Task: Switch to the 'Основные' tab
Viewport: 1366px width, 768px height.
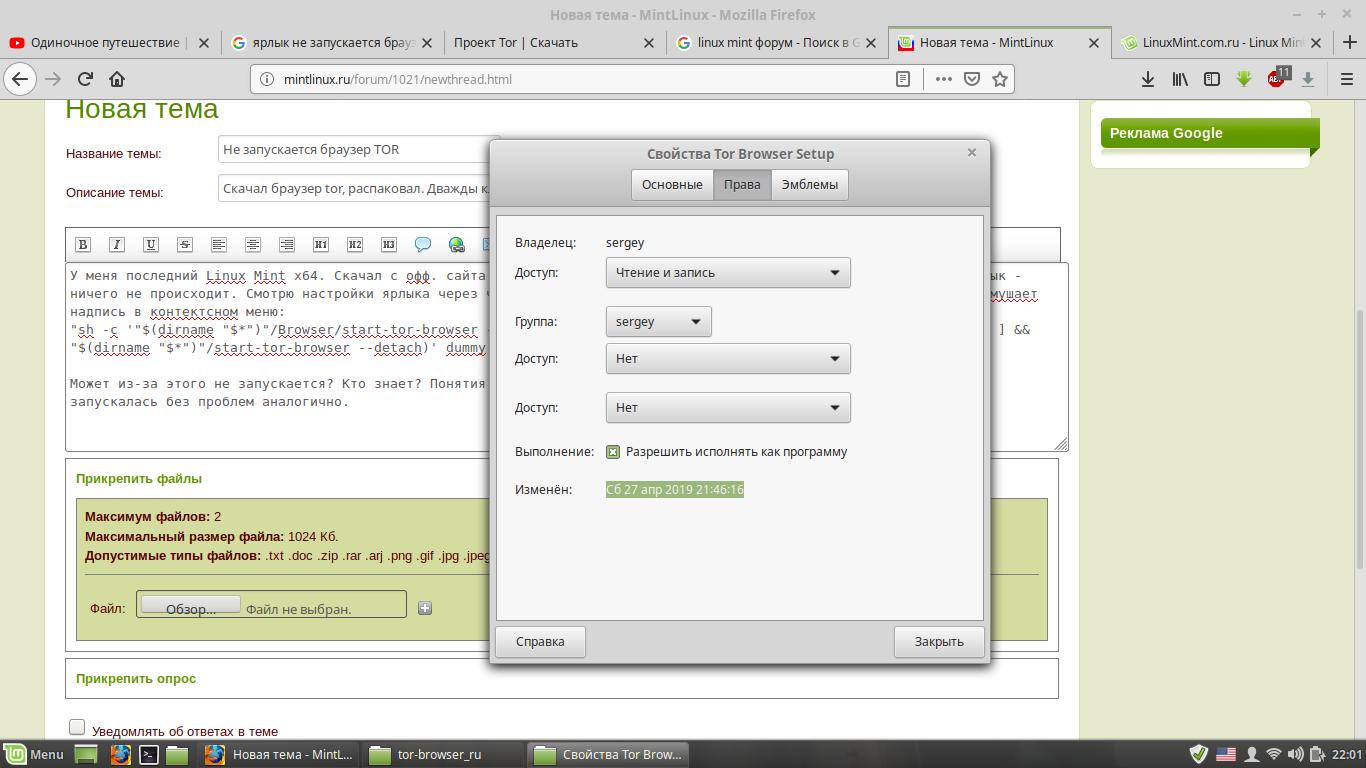Action: pyautogui.click(x=672, y=185)
